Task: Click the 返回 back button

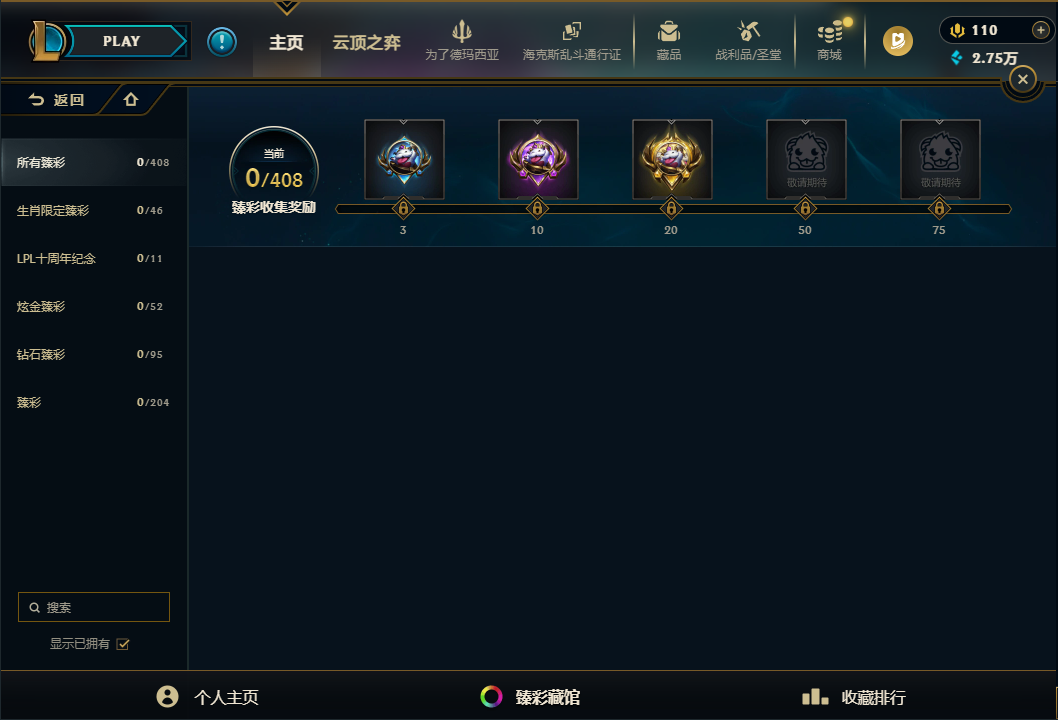Action: tap(56, 100)
